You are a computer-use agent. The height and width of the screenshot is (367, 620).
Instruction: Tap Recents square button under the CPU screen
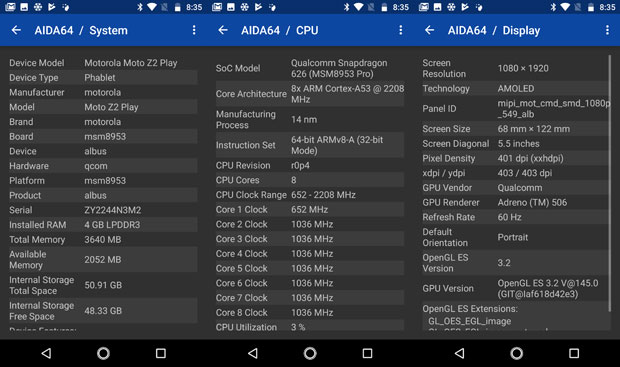click(367, 353)
